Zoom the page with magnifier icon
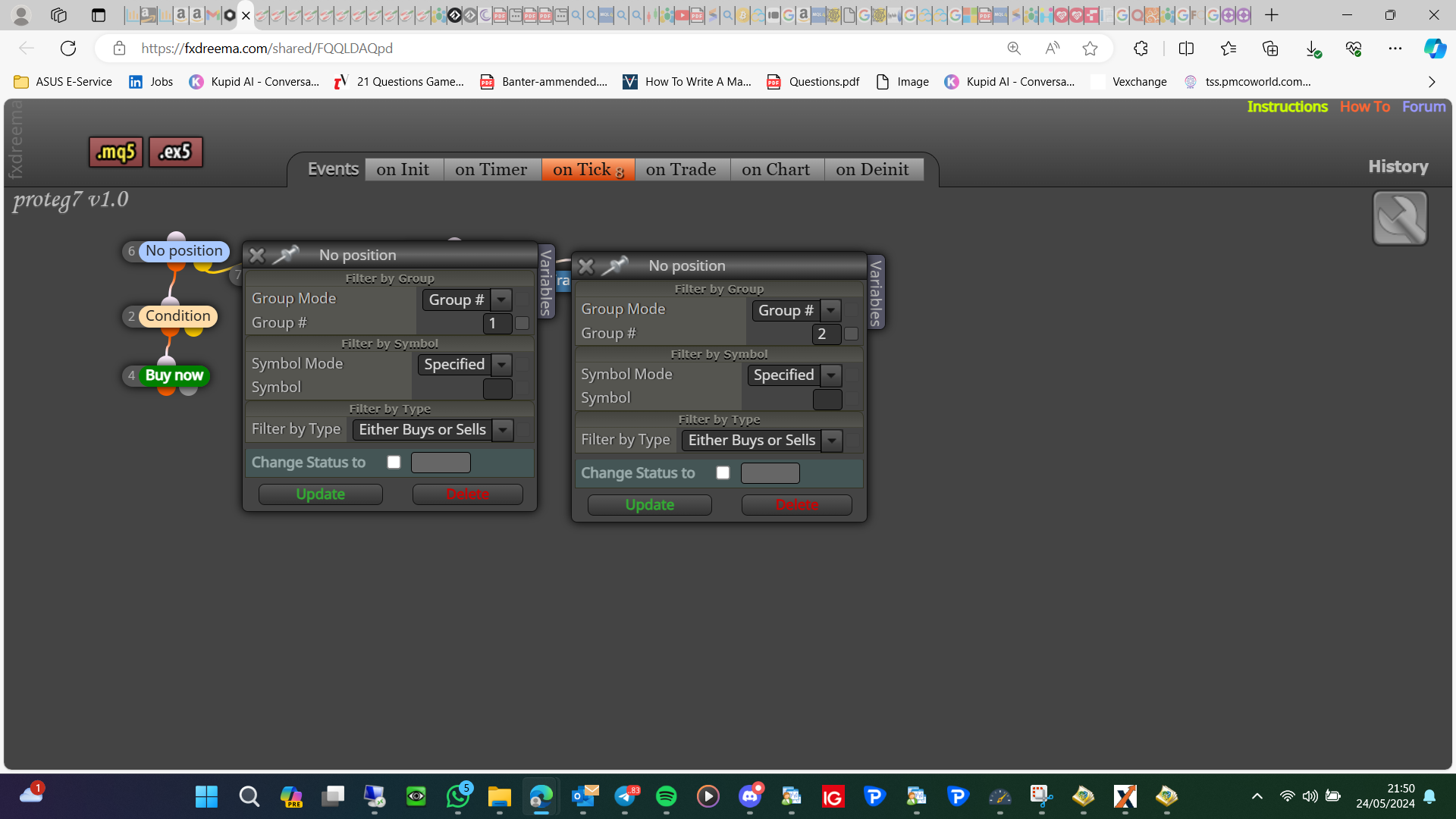The width and height of the screenshot is (1456, 819). pos(1014,49)
